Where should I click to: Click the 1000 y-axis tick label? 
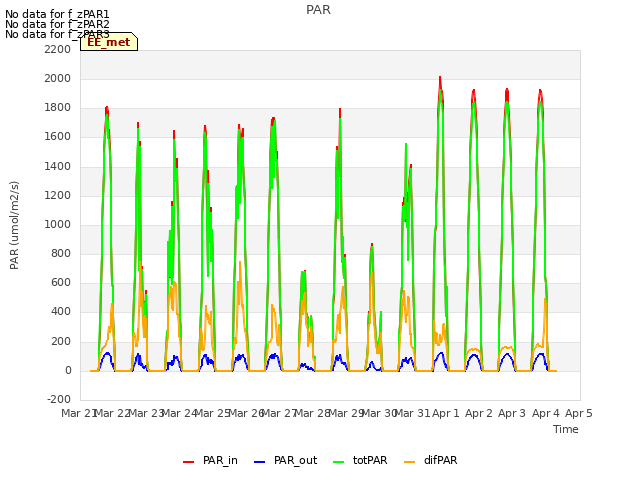tap(58, 224)
